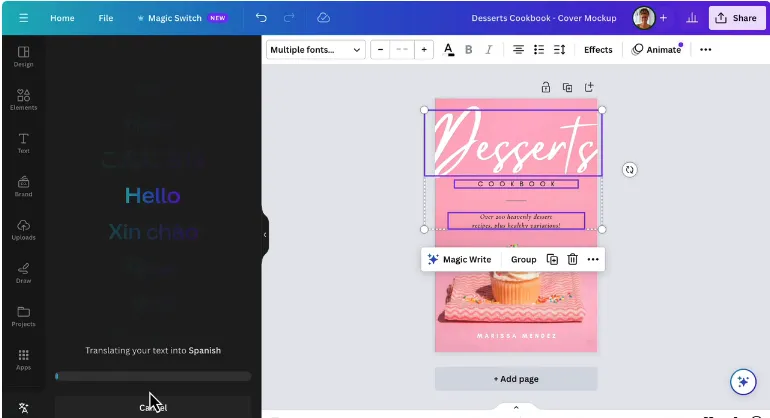Duplicate the page
The image size is (770, 418).
pos(567,87)
